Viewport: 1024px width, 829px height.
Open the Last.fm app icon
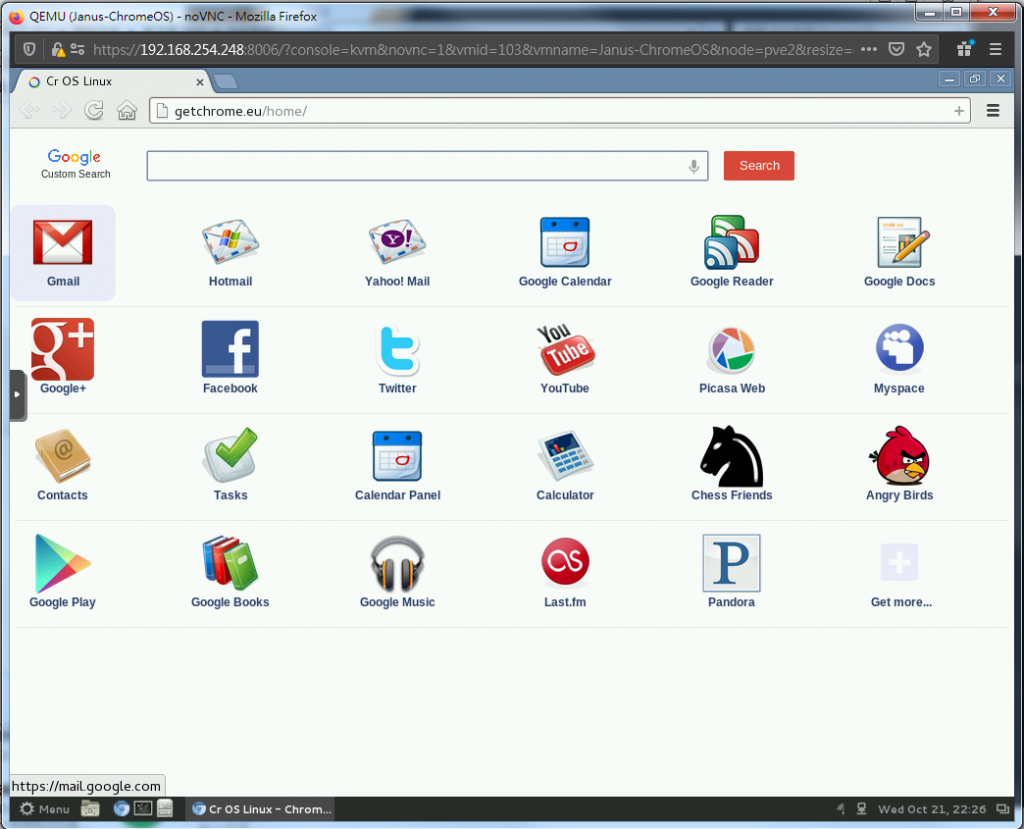(x=565, y=561)
